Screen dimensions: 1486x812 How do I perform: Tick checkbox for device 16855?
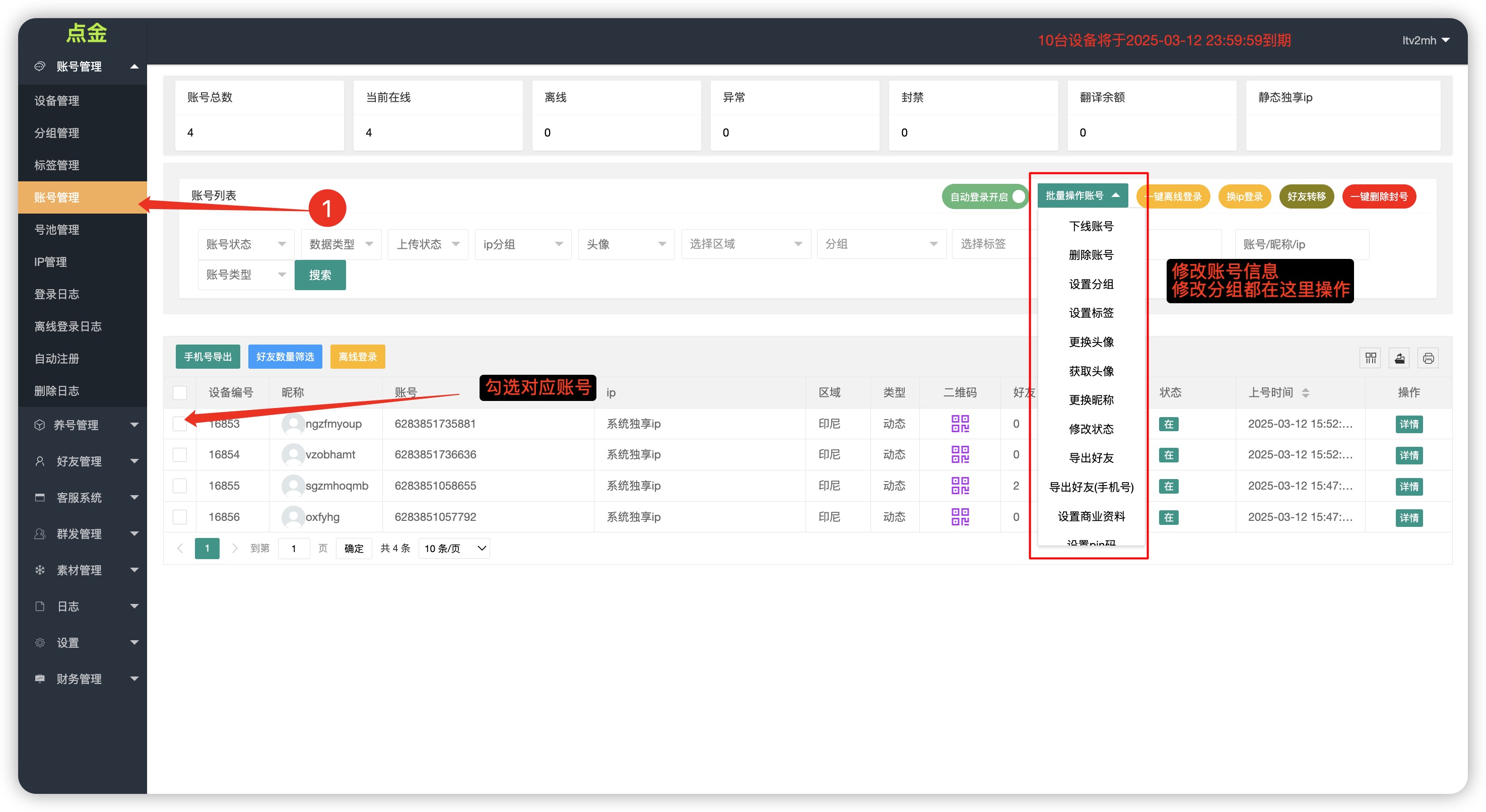click(180, 486)
